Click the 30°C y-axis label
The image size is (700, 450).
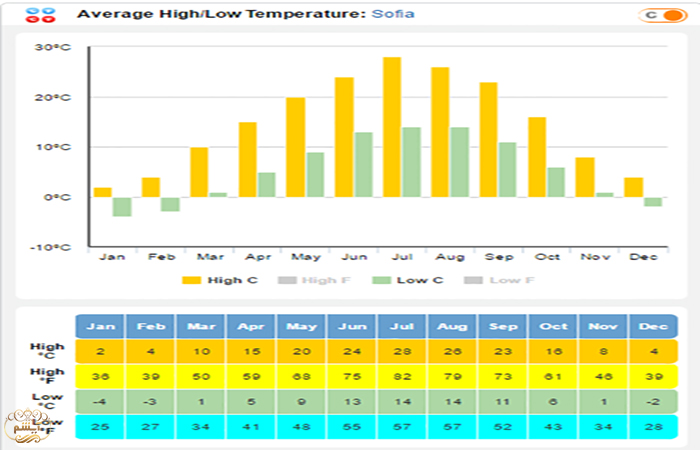[52, 48]
